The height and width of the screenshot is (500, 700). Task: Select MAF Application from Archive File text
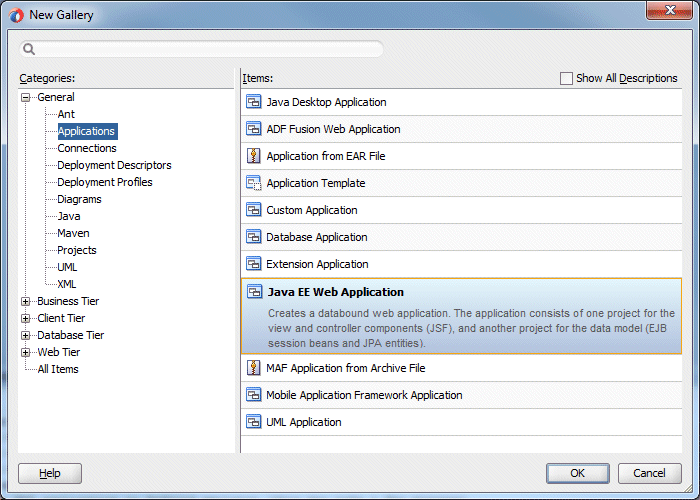(346, 368)
